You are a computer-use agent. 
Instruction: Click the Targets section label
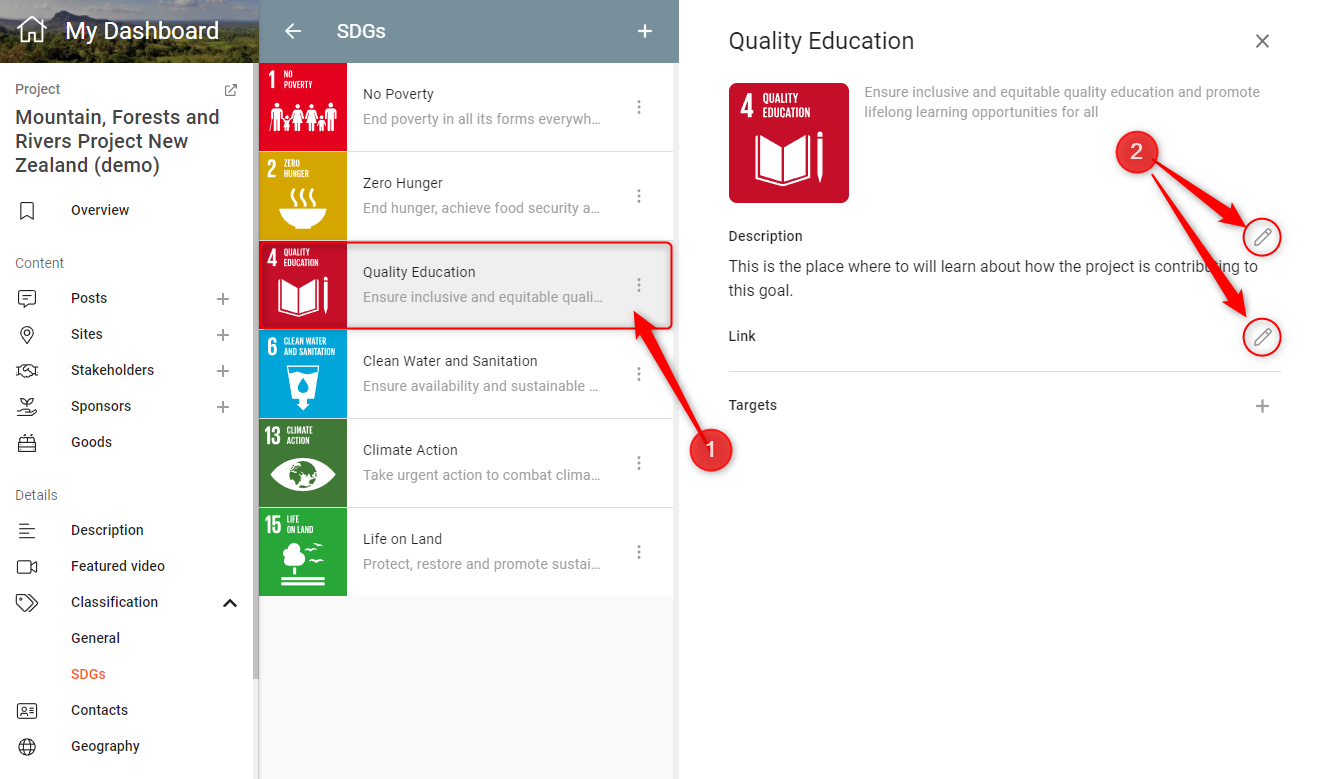[x=753, y=405]
